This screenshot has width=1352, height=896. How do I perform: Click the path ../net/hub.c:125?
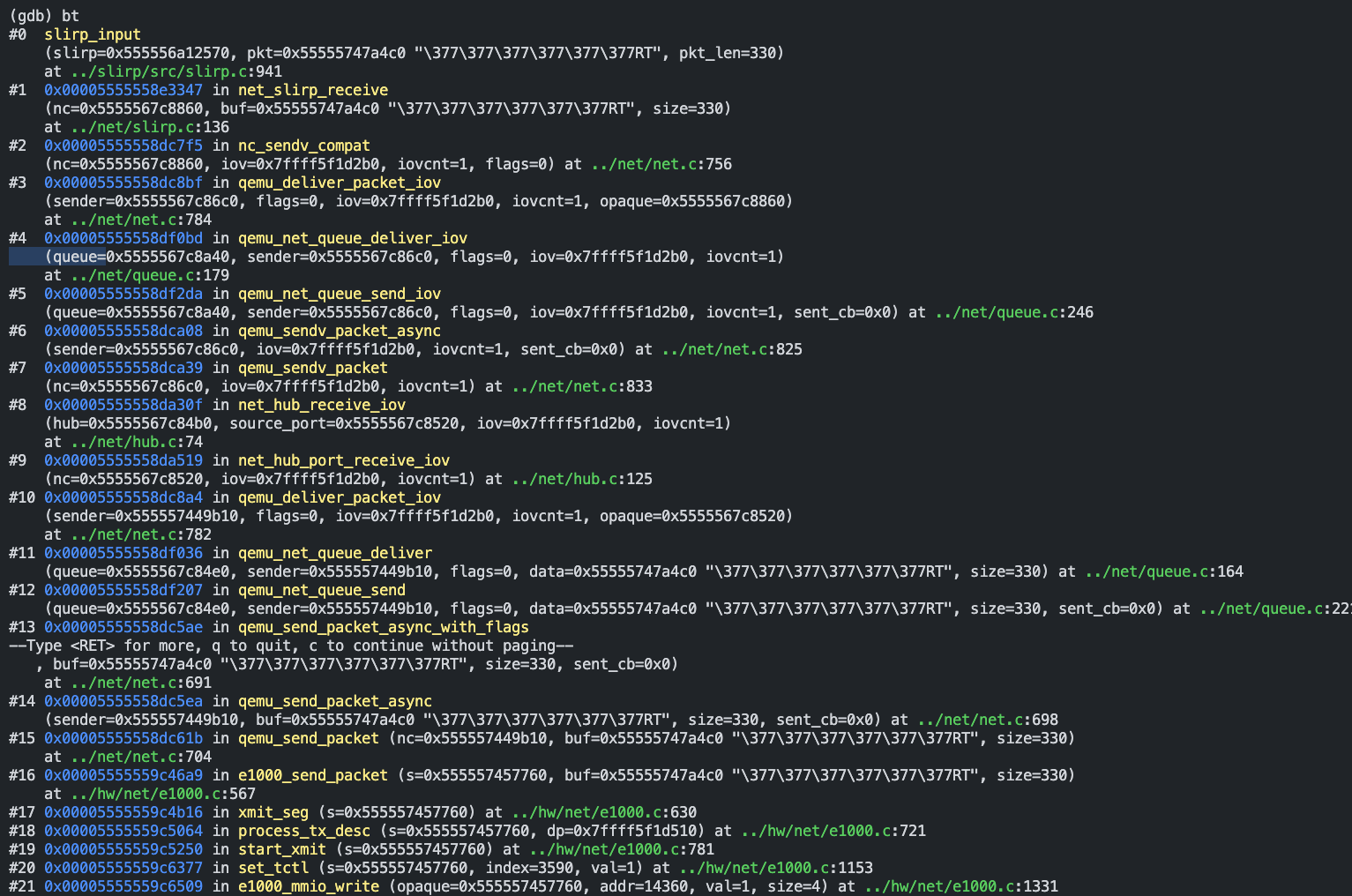tap(582, 479)
